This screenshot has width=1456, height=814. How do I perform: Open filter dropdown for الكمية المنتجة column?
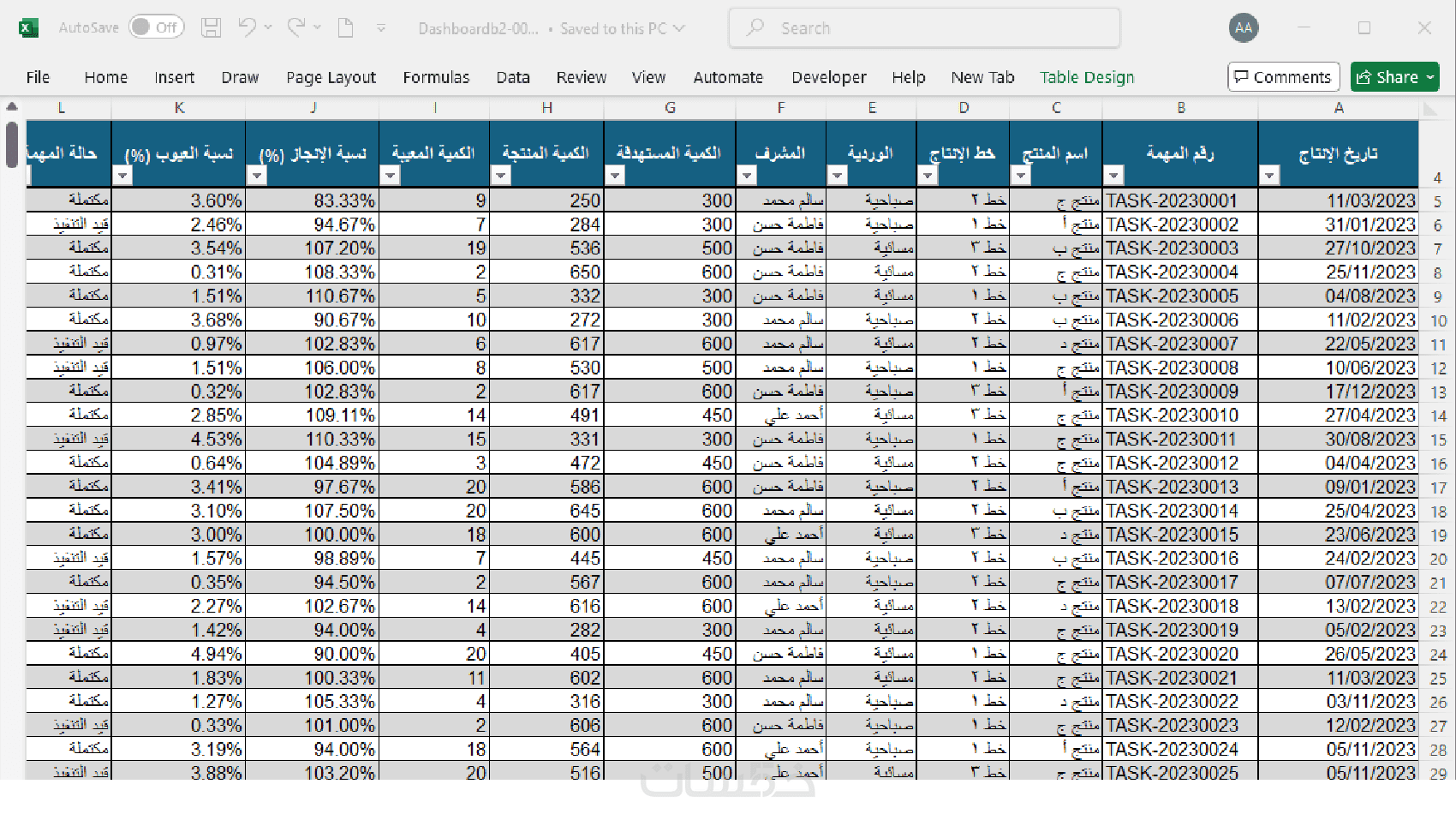point(501,176)
